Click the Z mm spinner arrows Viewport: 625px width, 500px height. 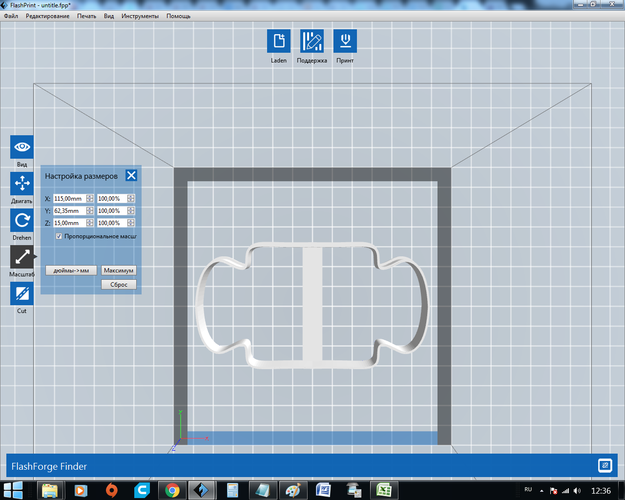[90, 223]
